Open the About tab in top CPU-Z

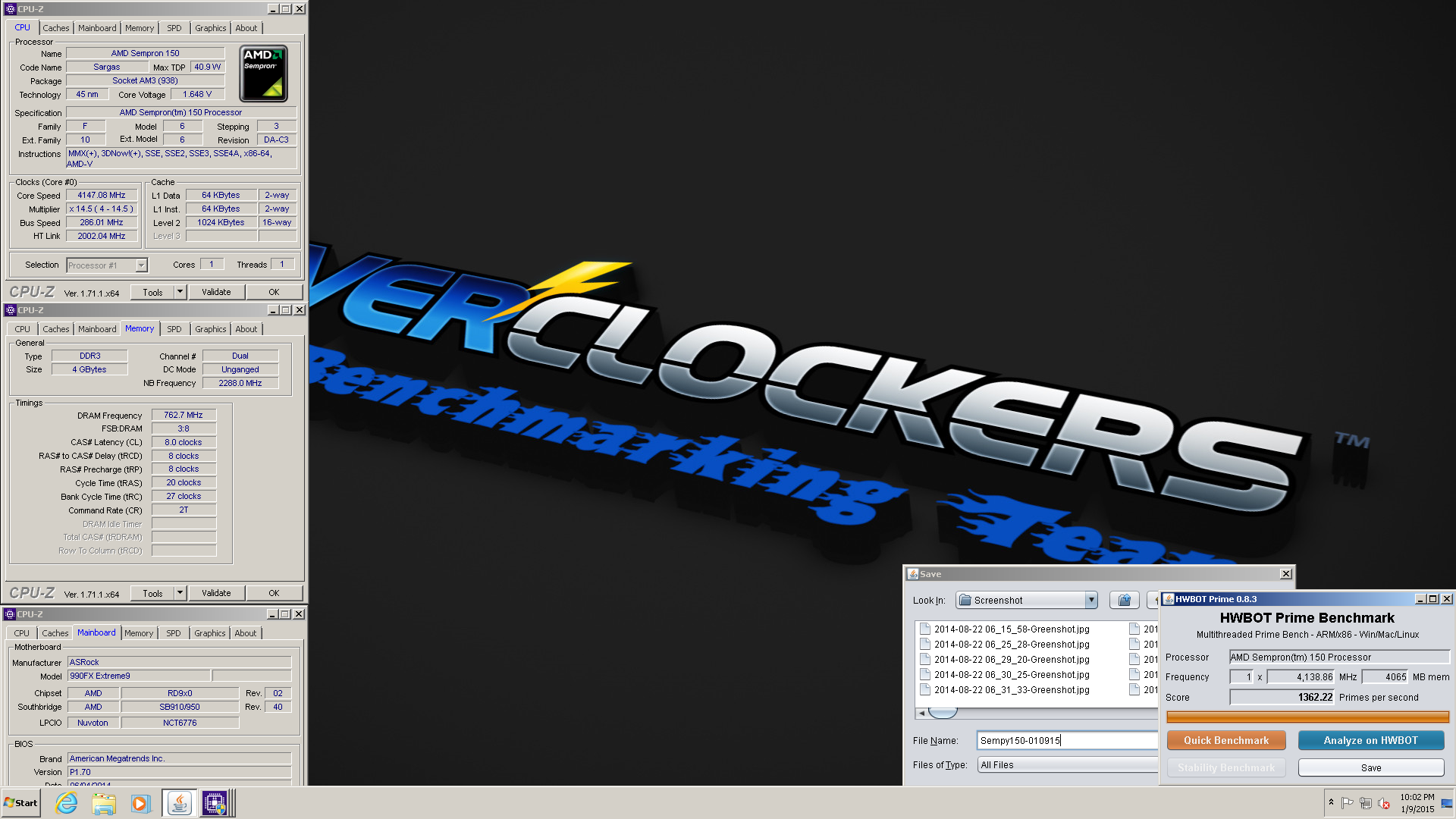246,28
